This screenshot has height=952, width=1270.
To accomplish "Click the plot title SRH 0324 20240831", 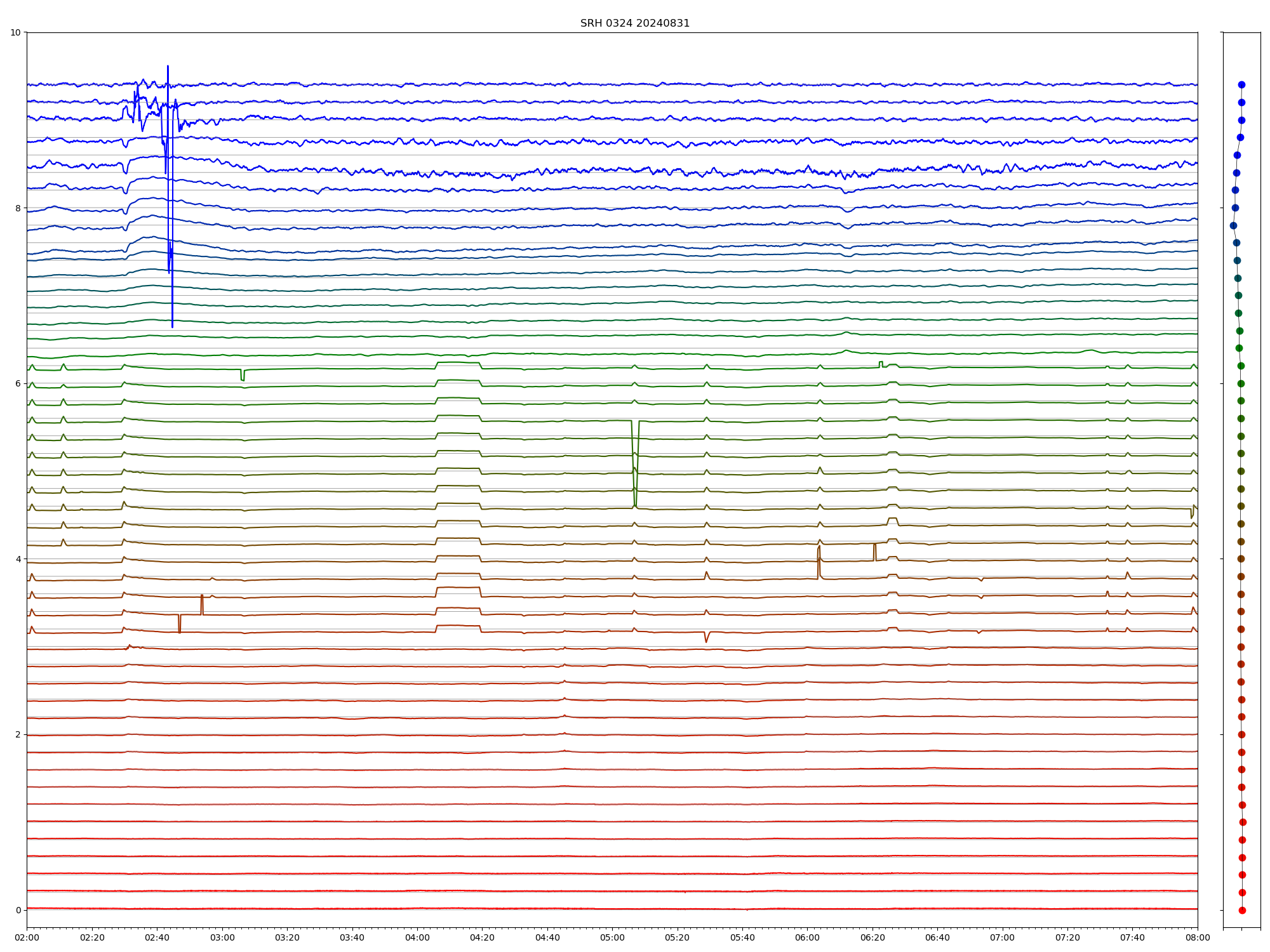I will pos(634,23).
